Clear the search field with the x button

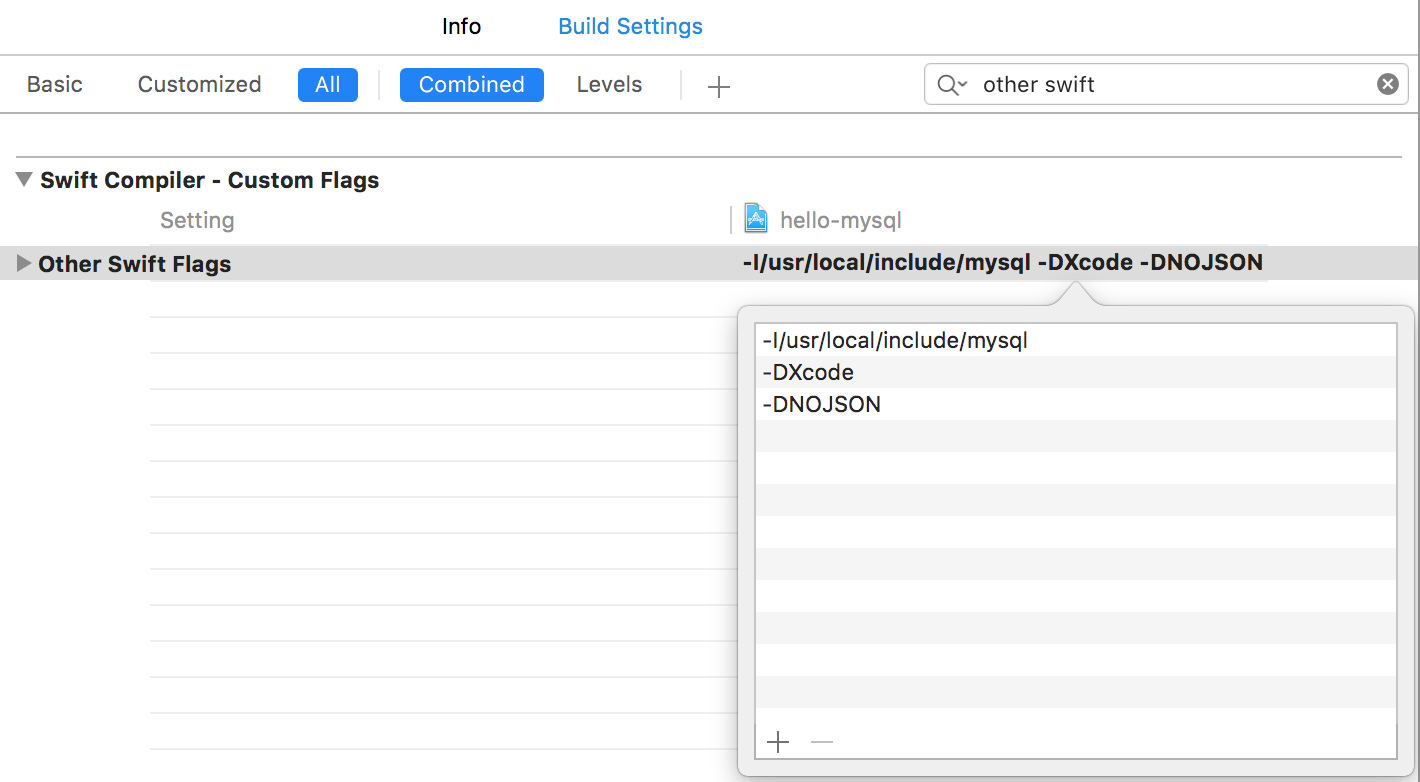pyautogui.click(x=1387, y=85)
